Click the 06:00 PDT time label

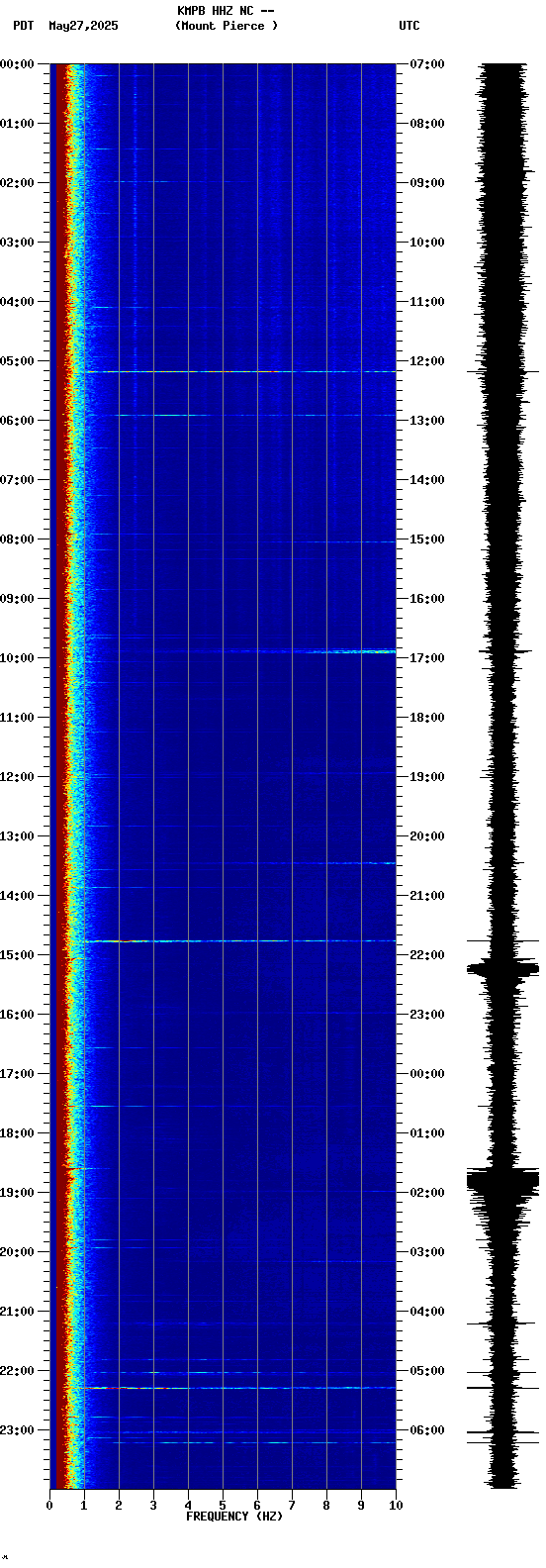[x=18, y=421]
